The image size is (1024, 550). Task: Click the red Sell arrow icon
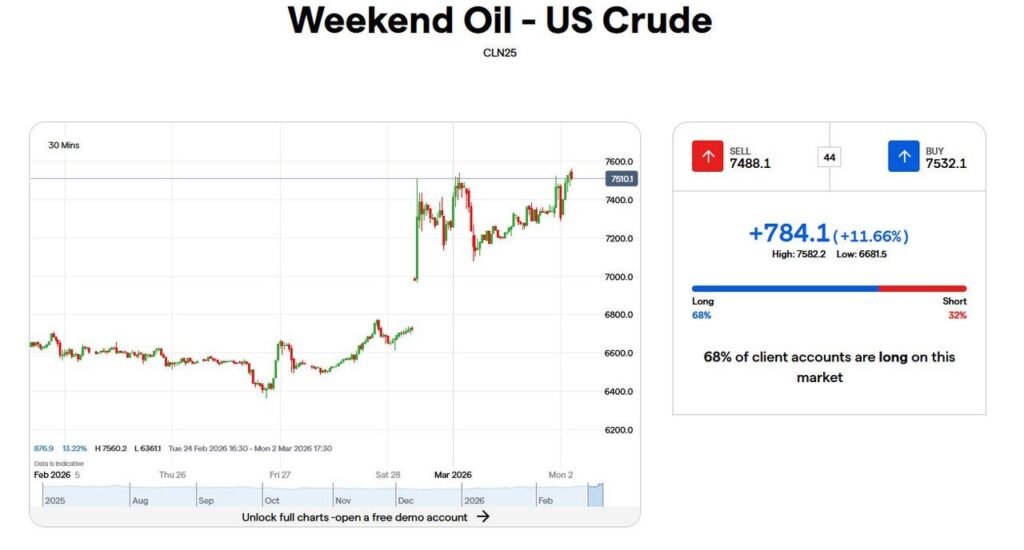pyautogui.click(x=707, y=157)
